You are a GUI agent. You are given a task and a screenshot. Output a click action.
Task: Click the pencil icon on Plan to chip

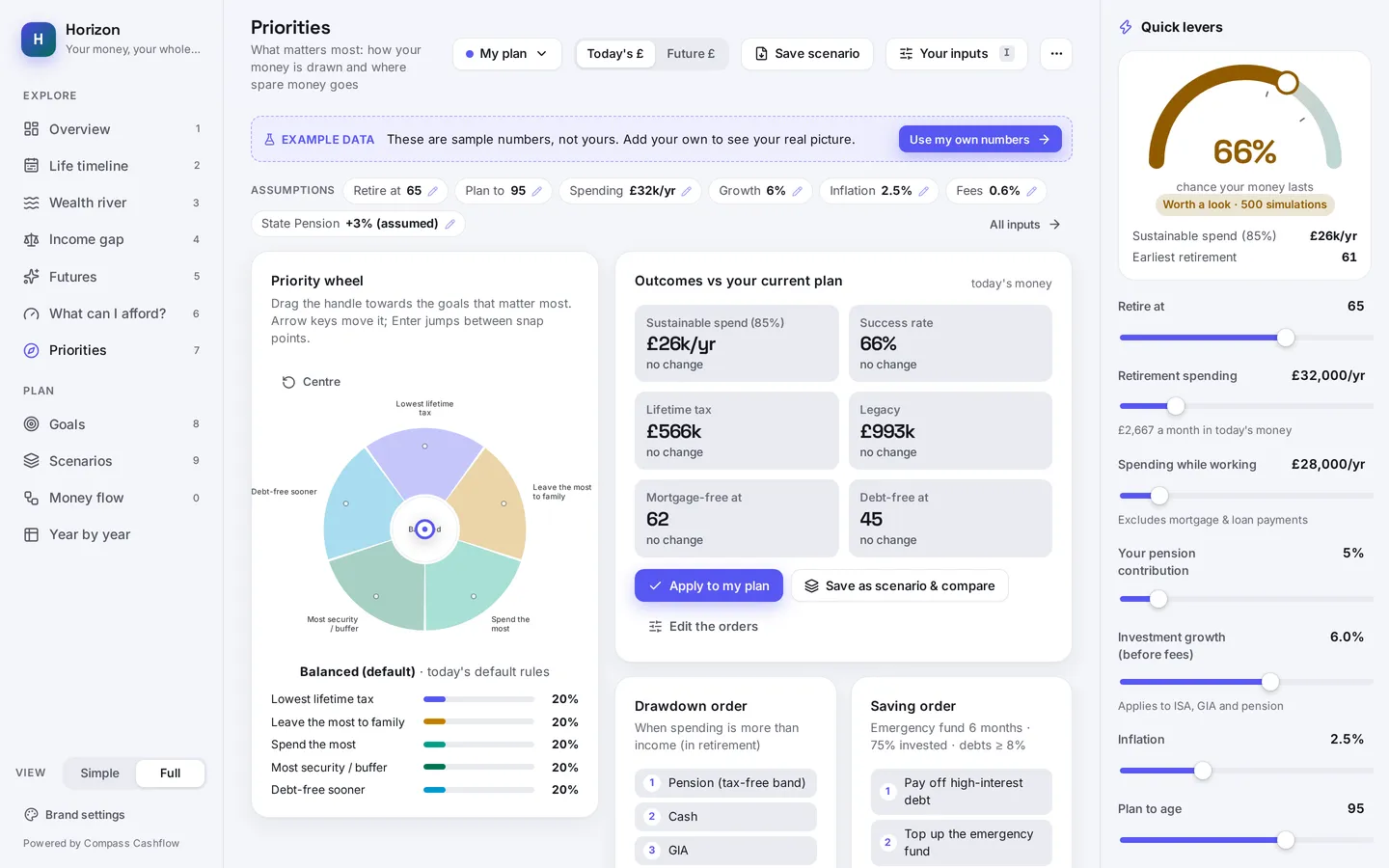click(537, 191)
